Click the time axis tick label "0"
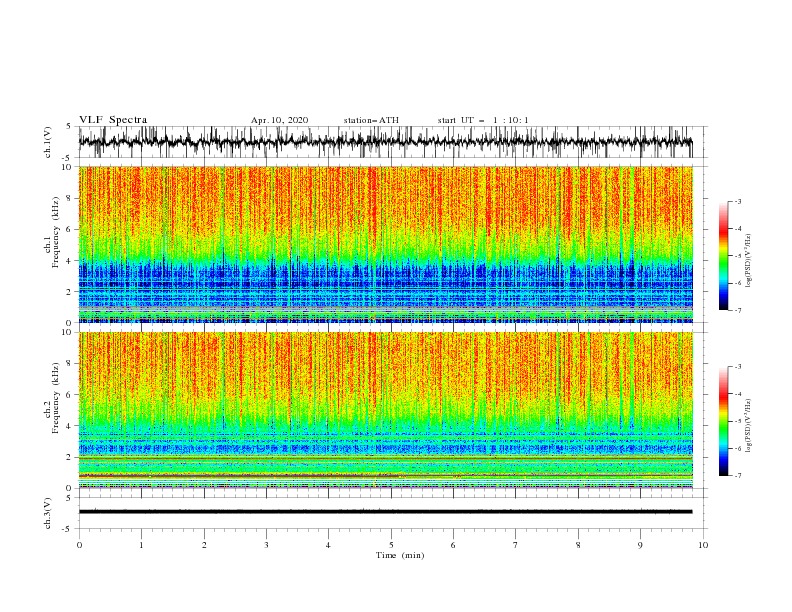Image resolution: width=792 pixels, height=612 pixels. pyautogui.click(x=79, y=545)
